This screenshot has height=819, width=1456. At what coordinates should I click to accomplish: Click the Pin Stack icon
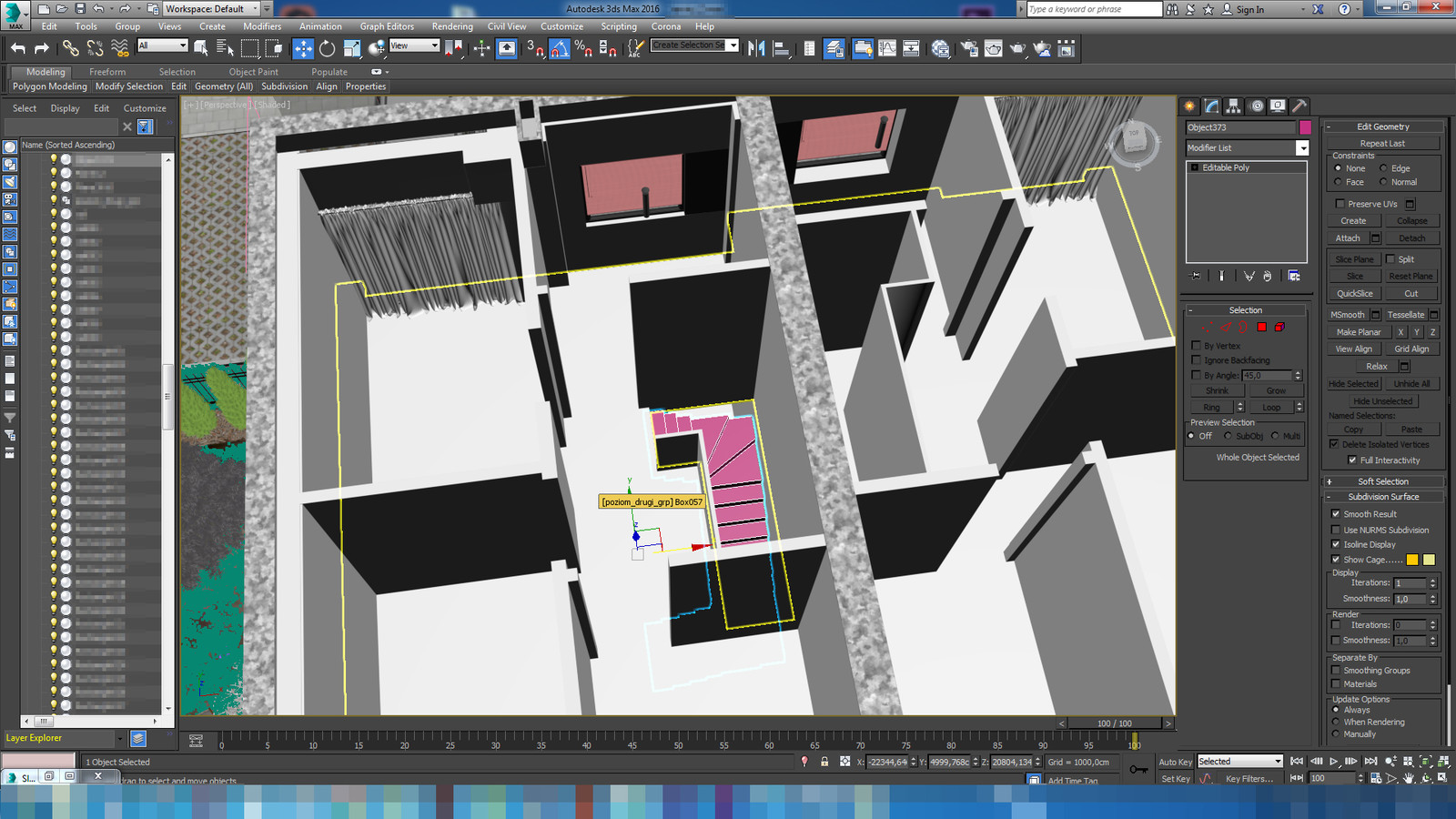point(1196,276)
